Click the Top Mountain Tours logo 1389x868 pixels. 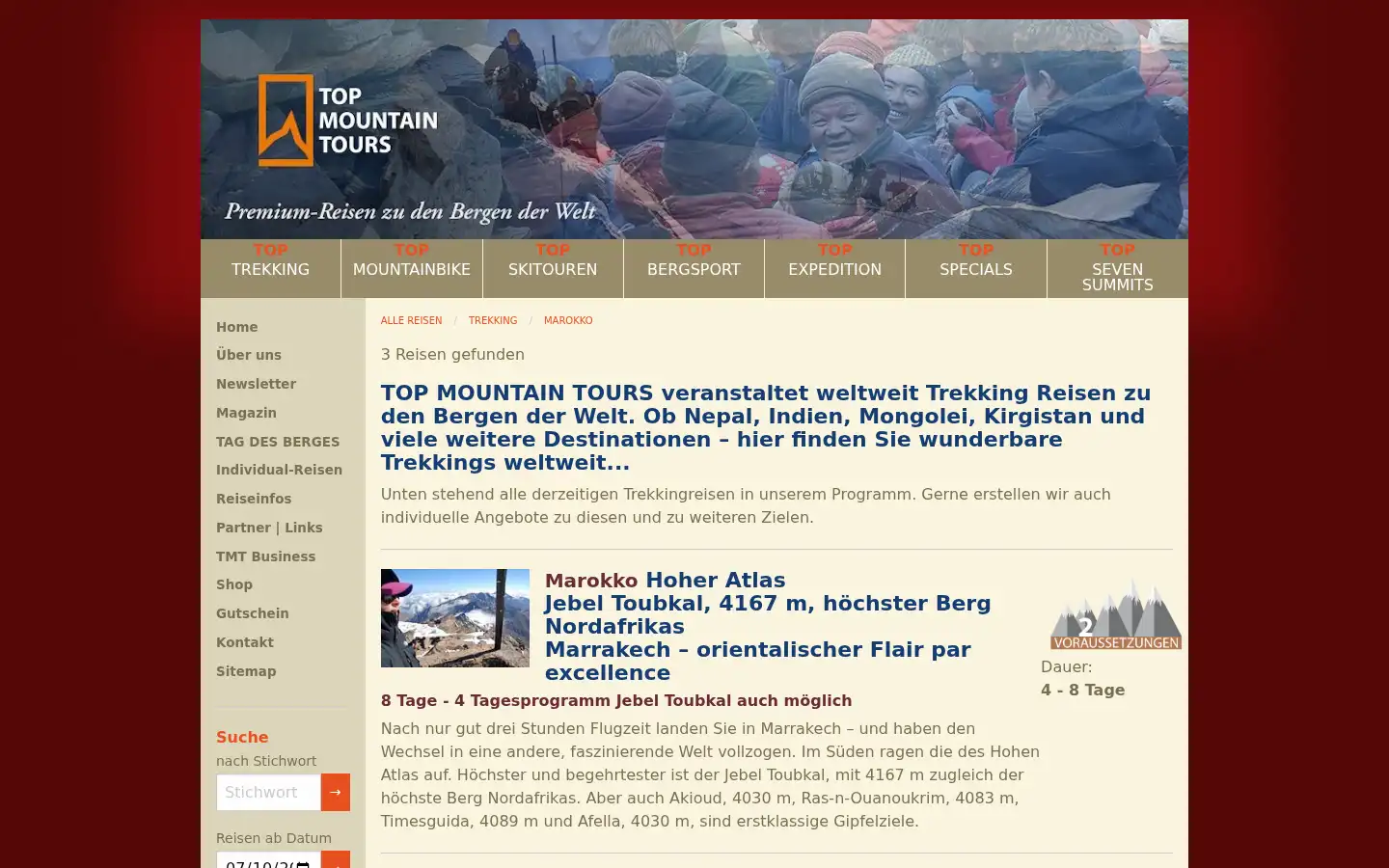pos(348,121)
